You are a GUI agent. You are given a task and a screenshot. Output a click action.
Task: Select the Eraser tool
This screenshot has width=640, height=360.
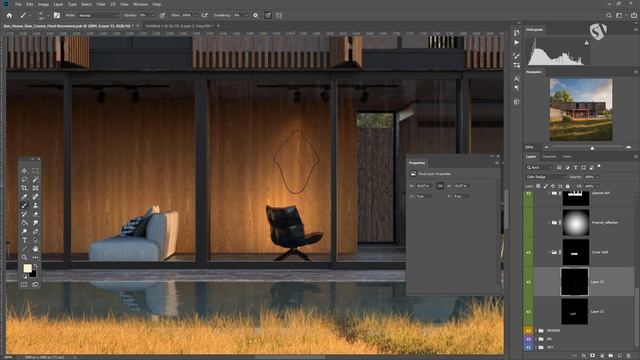36,214
